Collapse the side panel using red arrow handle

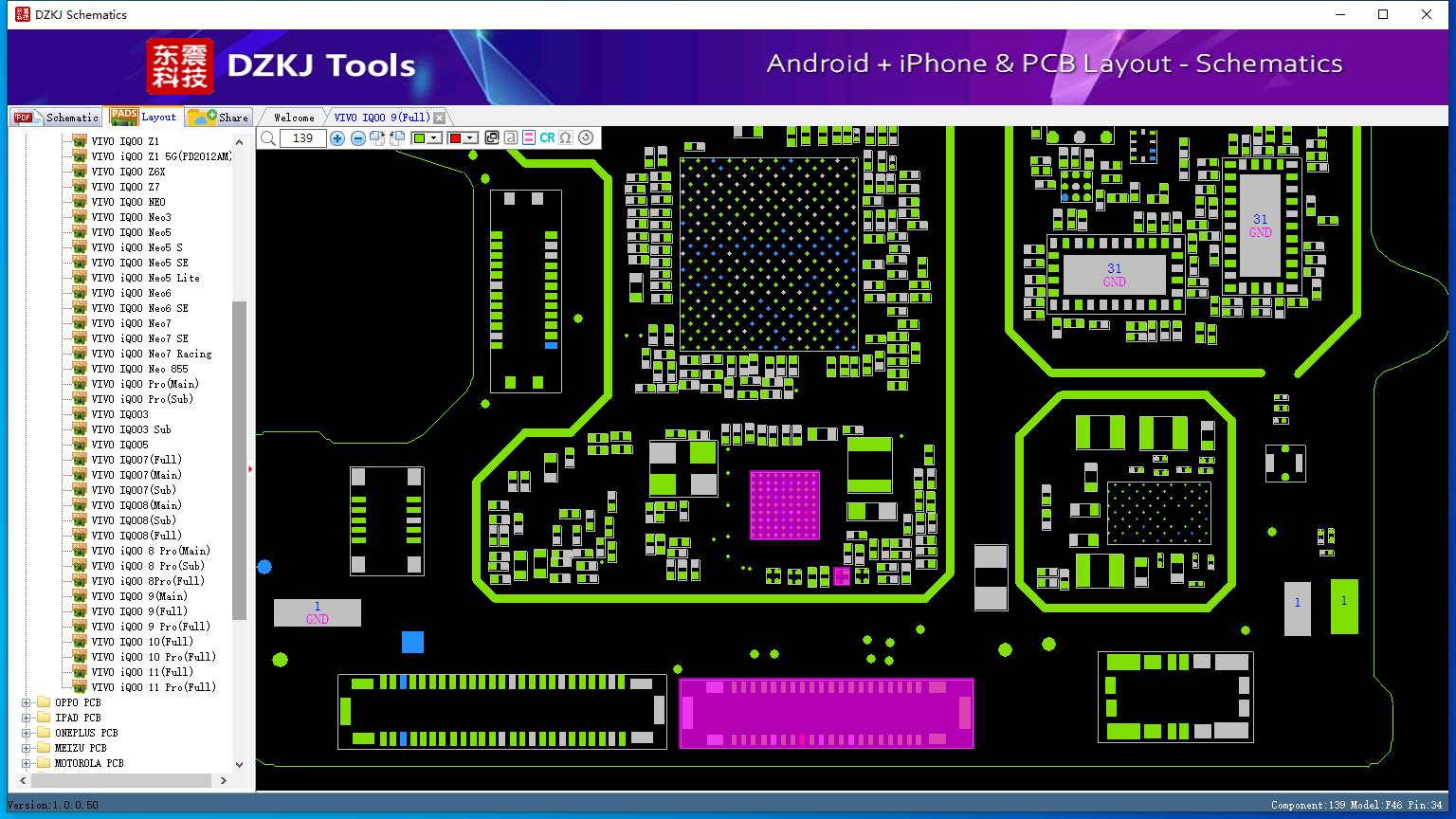[x=250, y=468]
